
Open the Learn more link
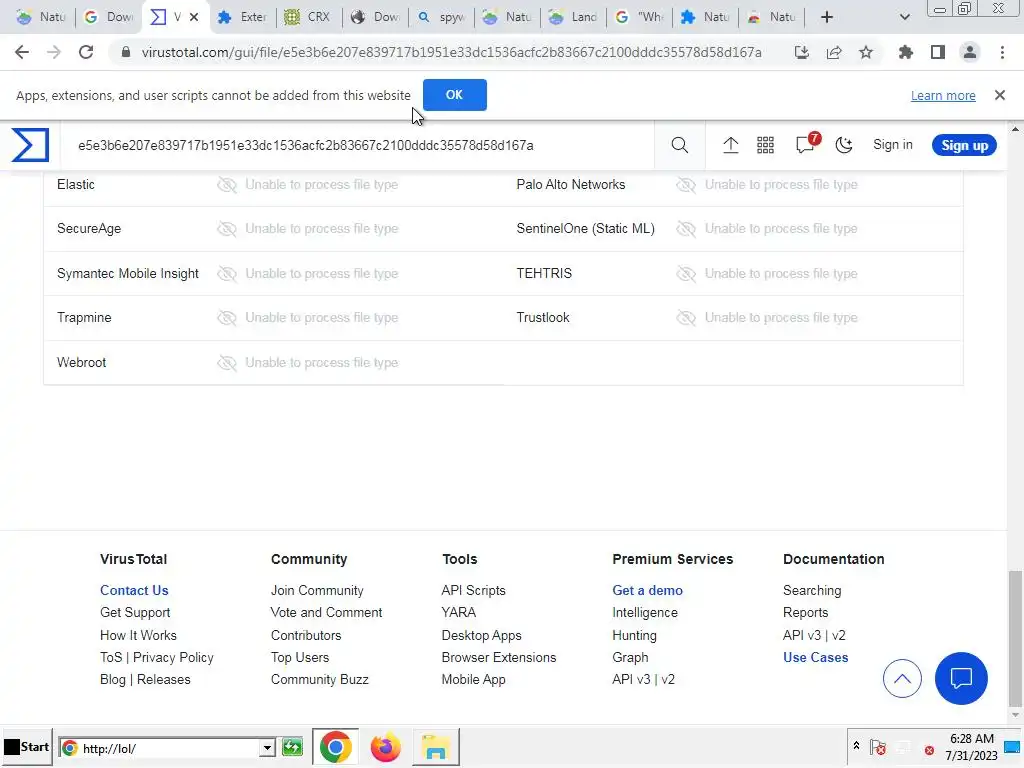pos(943,95)
